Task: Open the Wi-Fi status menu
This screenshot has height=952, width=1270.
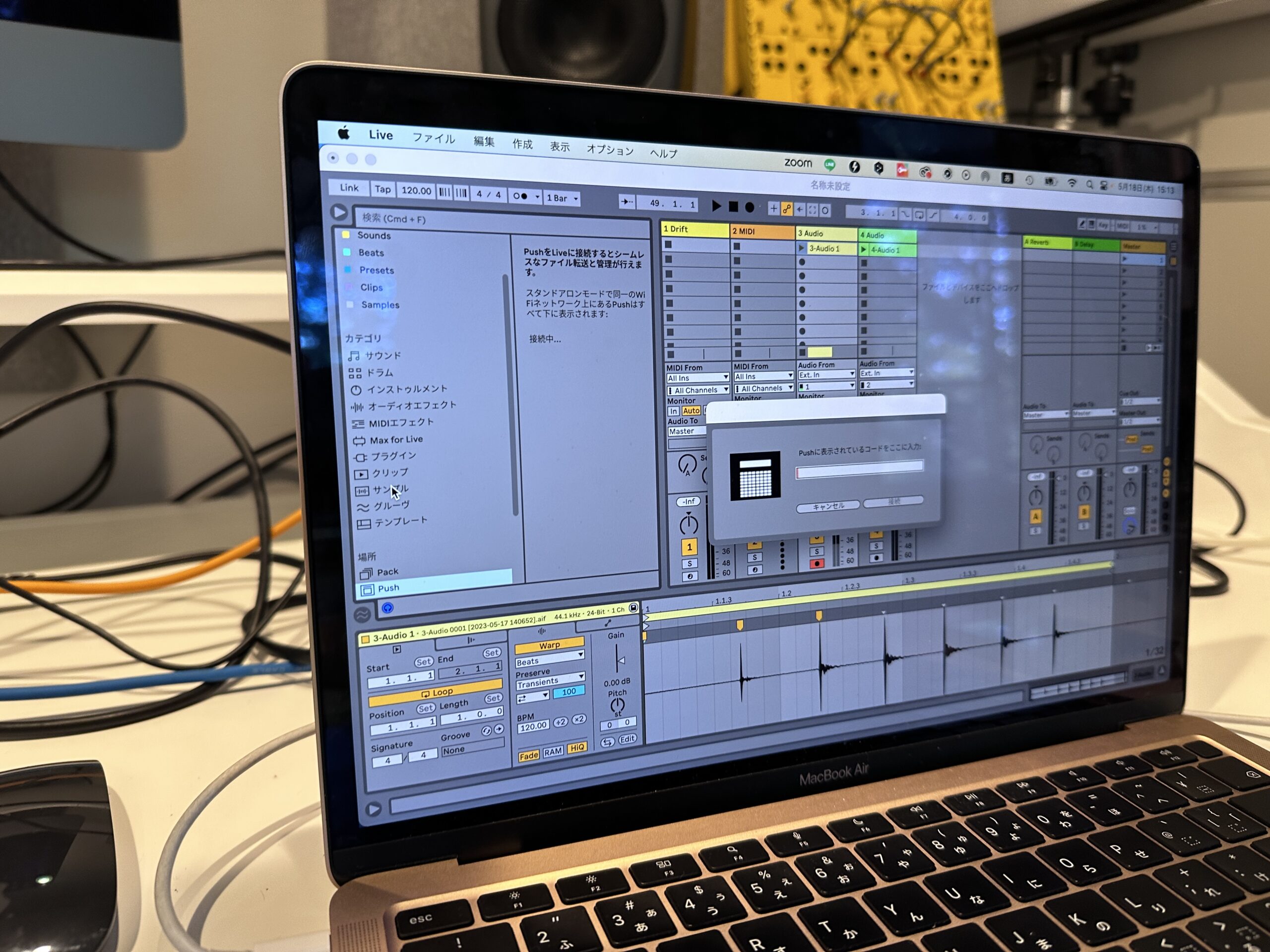Action: coord(1072,182)
